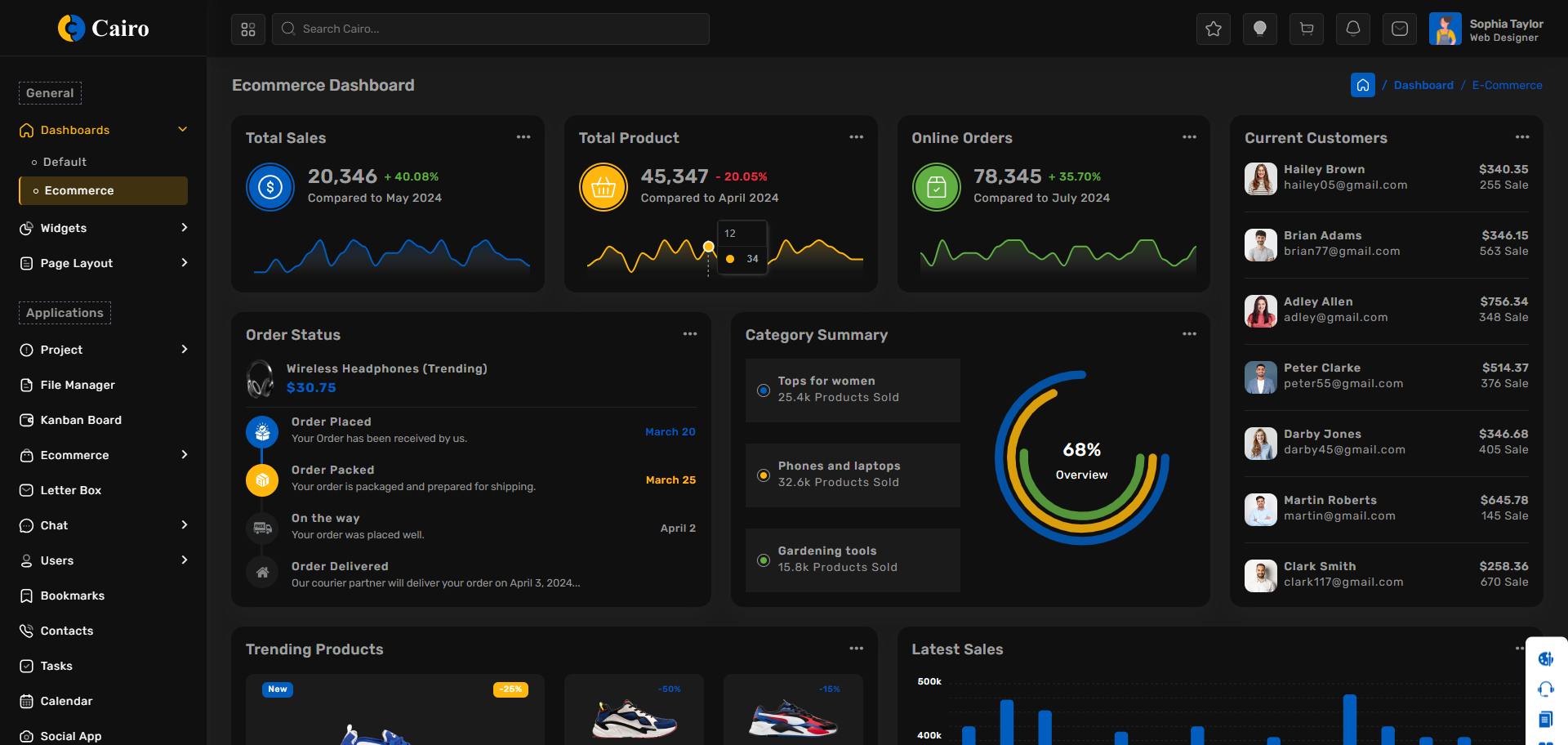Select the Tops for women radio

[x=764, y=390]
